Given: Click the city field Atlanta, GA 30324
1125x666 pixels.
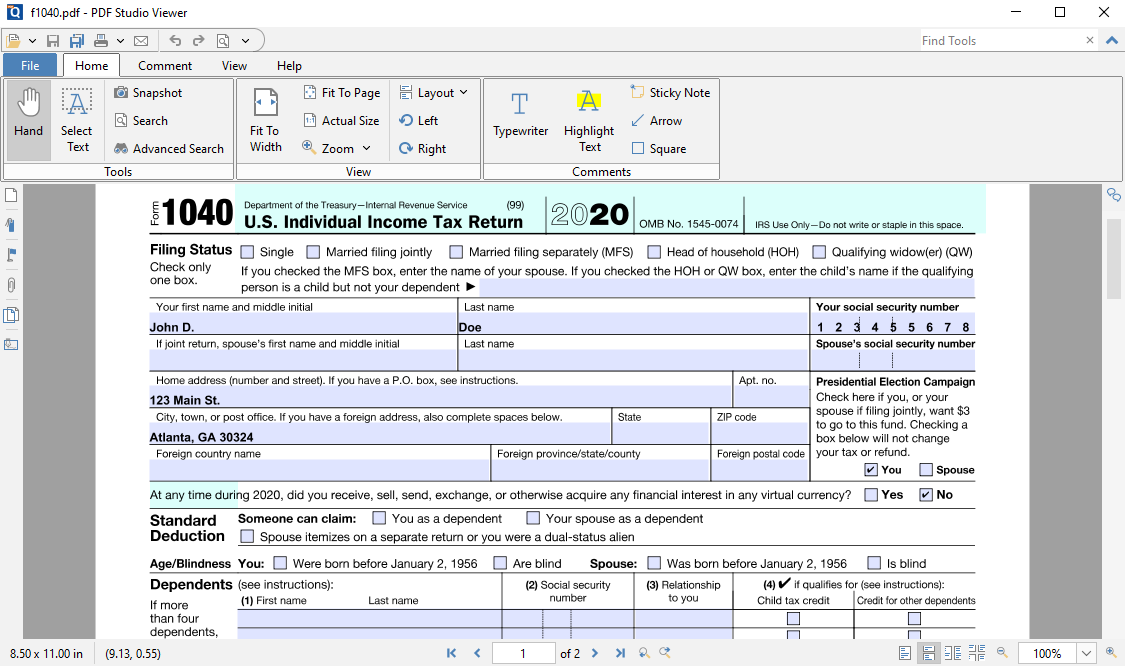Looking at the screenshot, I should tap(380, 433).
